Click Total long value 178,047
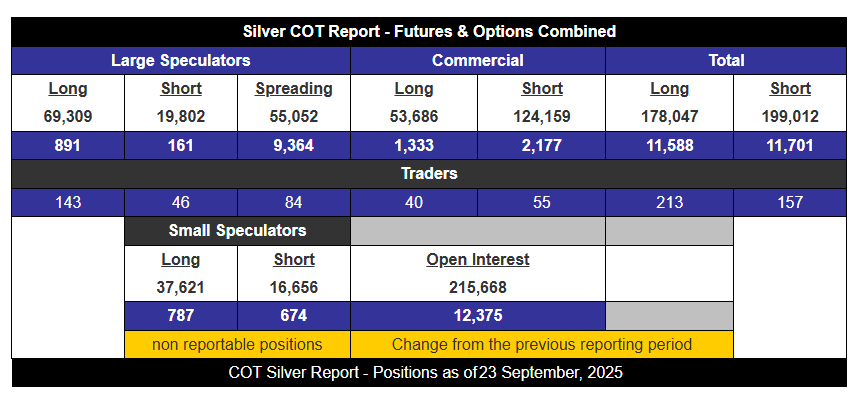857x396 pixels. click(670, 117)
